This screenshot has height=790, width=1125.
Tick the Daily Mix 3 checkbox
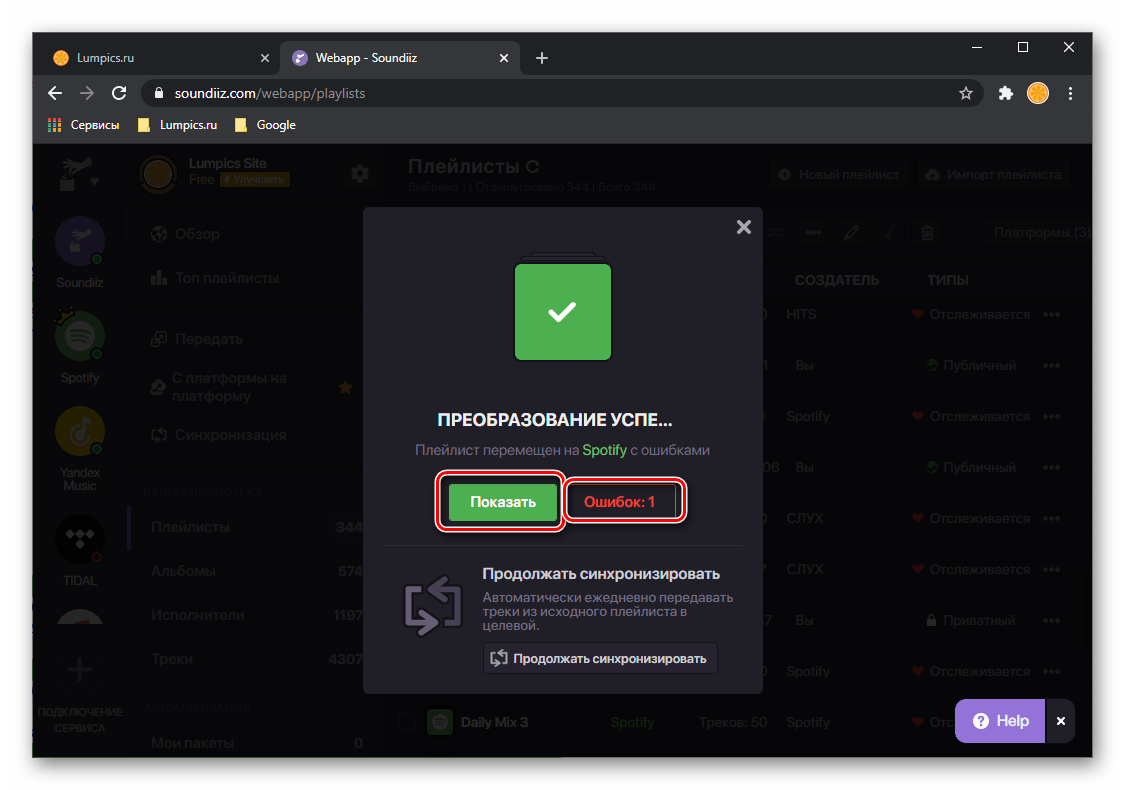[407, 722]
